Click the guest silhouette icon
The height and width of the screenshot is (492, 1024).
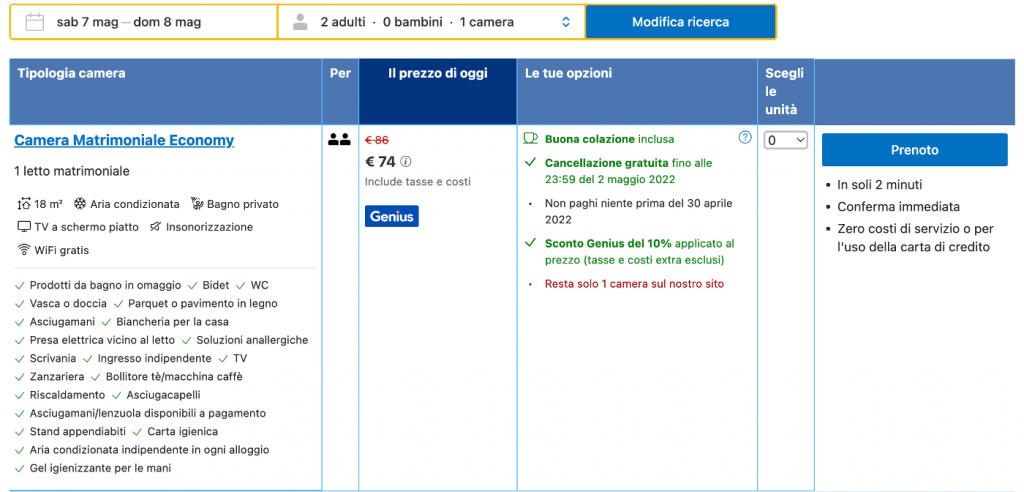(x=300, y=22)
